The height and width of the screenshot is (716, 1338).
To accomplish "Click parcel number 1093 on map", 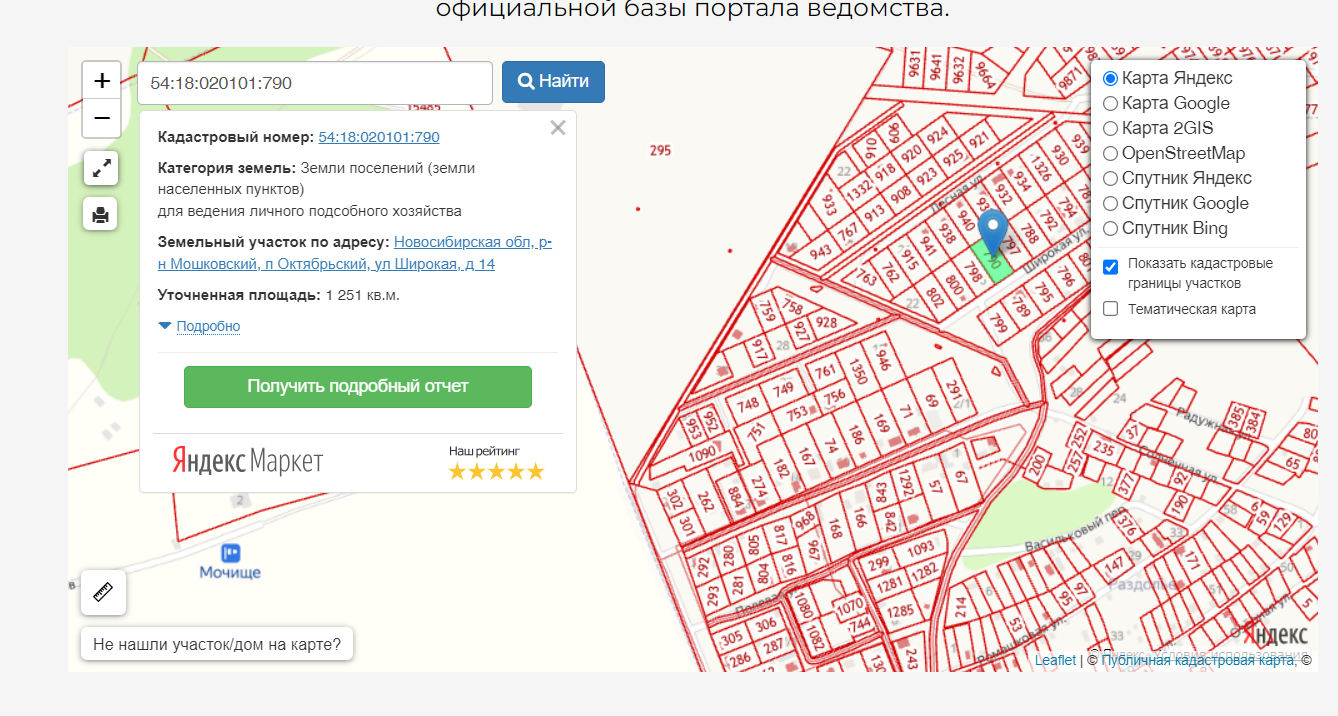I will tap(920, 549).
